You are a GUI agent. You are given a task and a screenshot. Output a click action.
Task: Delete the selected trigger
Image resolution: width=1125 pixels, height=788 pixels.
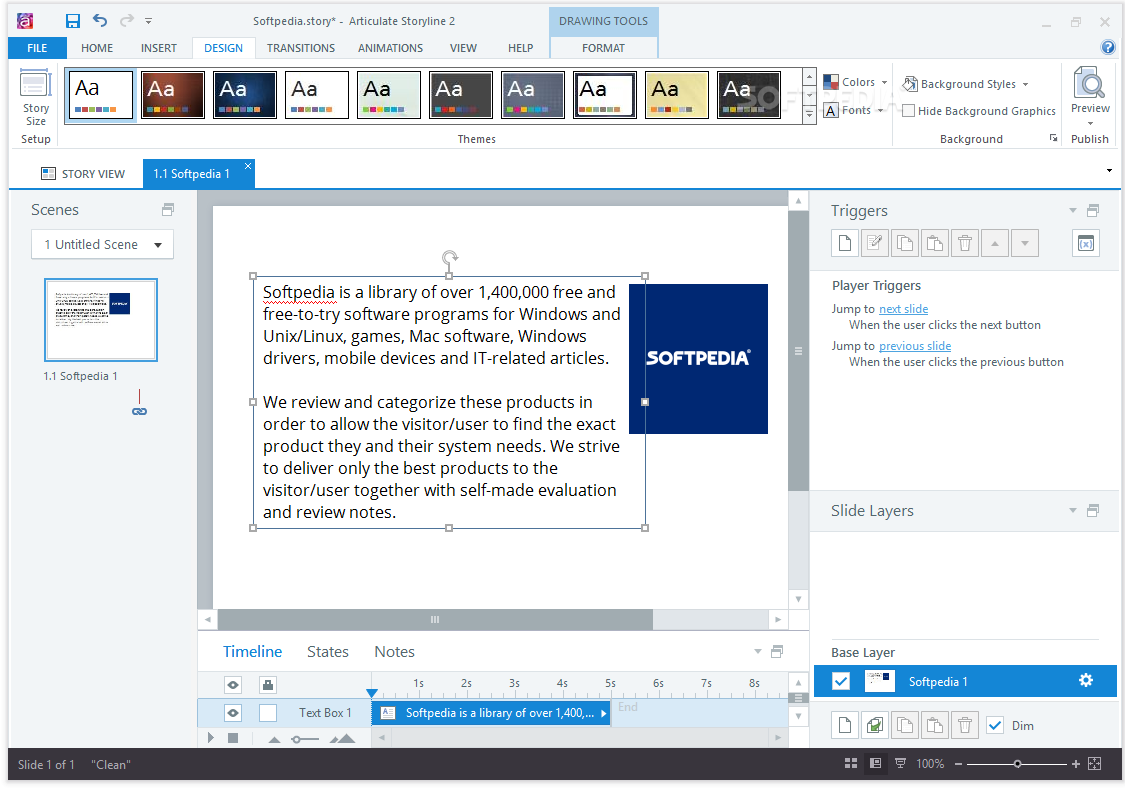965,243
